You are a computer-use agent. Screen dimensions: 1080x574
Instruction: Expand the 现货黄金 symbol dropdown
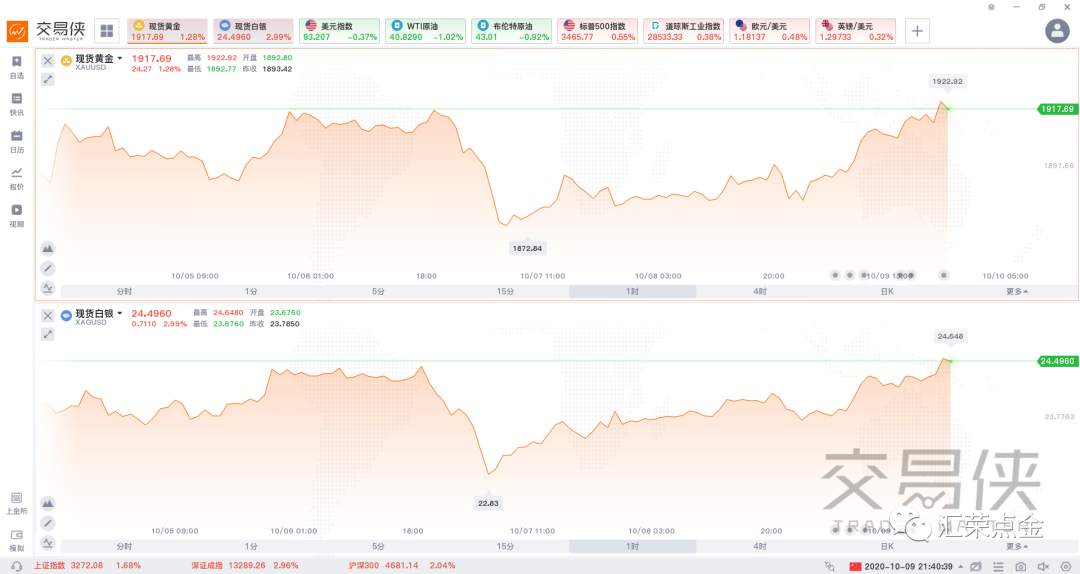click(x=120, y=59)
